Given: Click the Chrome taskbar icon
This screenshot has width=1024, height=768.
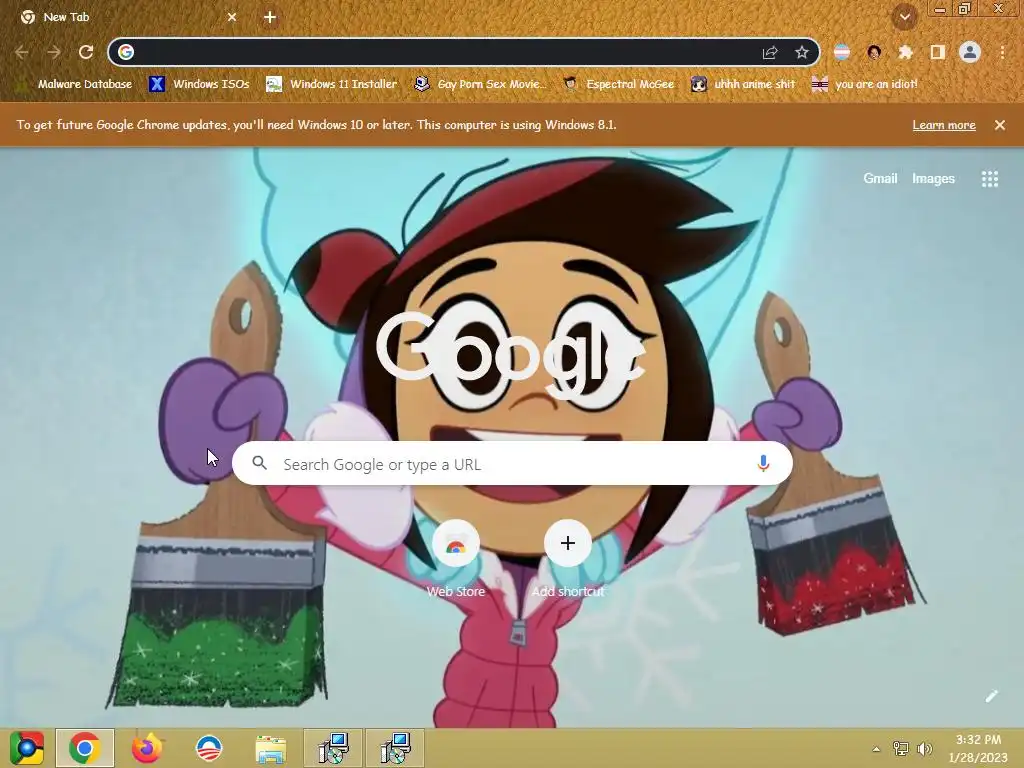Looking at the screenshot, I should click(x=85, y=748).
